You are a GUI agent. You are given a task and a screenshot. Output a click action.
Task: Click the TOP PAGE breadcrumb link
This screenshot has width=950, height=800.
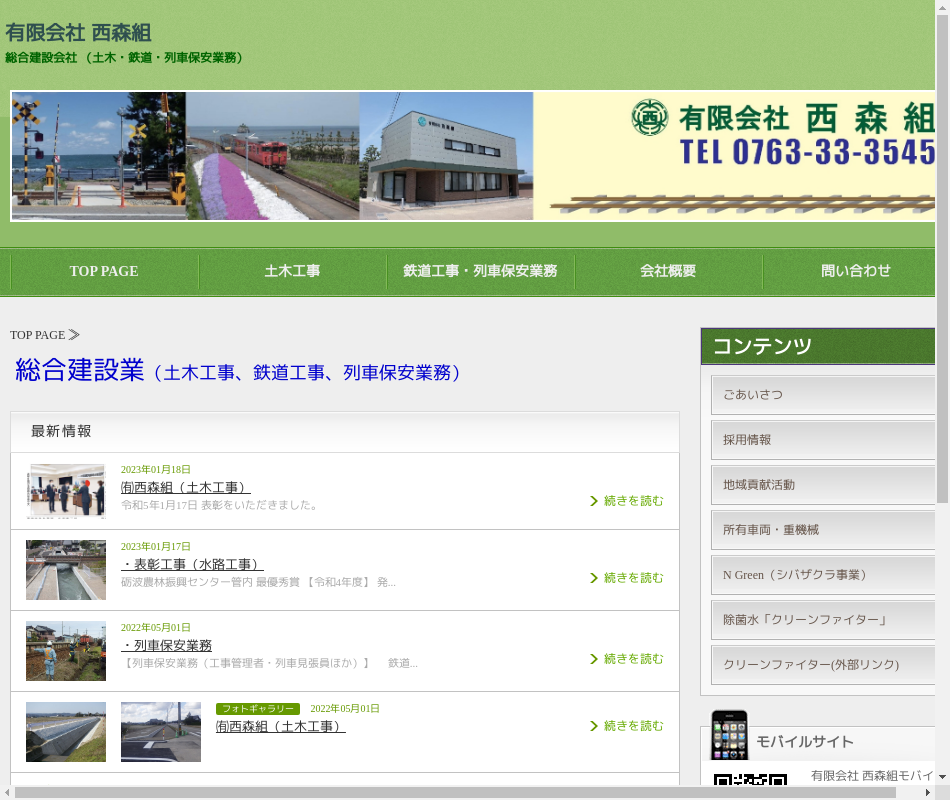(x=37, y=335)
